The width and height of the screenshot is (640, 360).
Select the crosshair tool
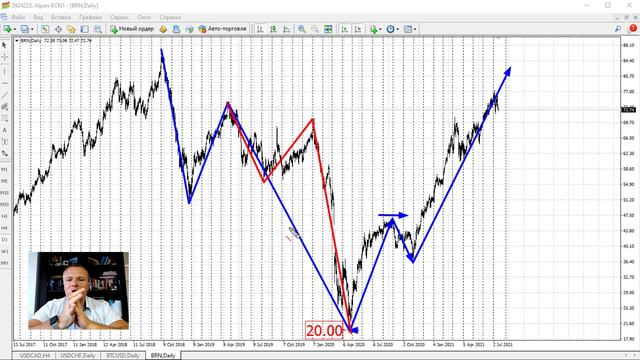(4, 57)
